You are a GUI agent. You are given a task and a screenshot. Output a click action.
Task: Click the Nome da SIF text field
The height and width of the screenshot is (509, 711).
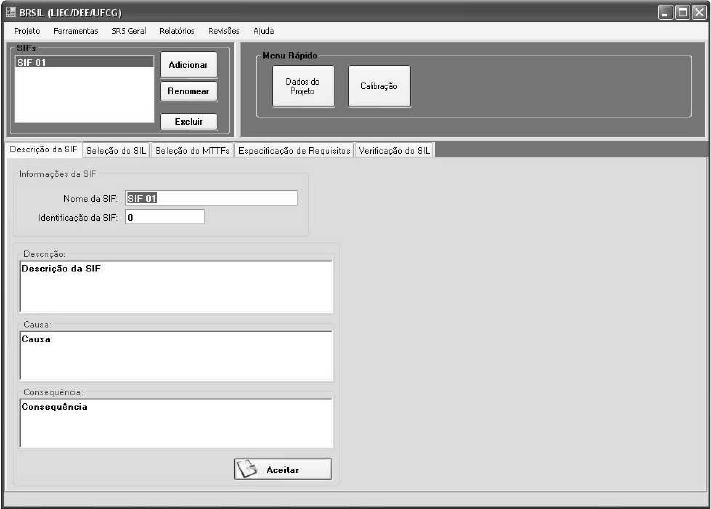coord(211,198)
